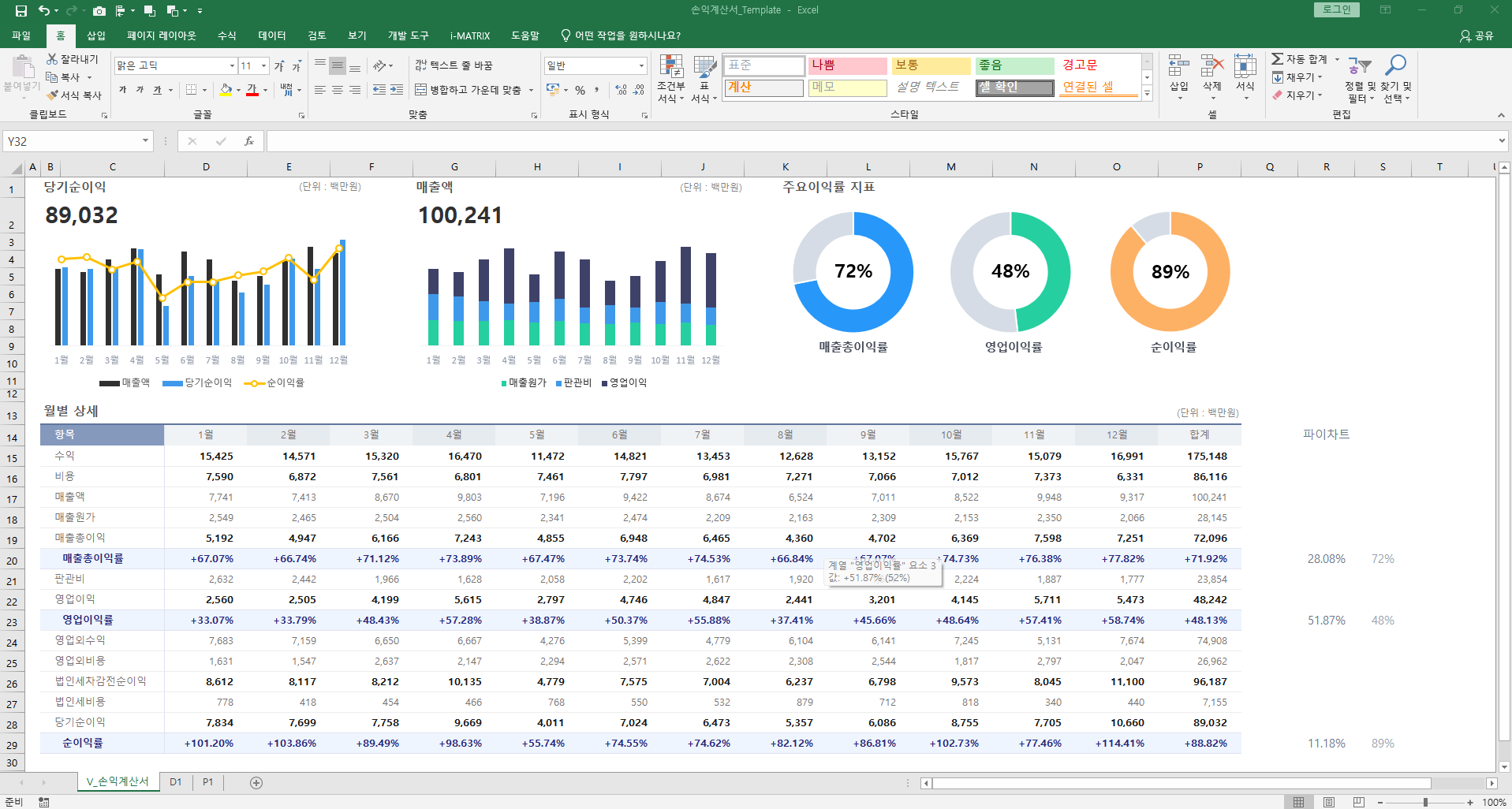Viewport: 1512px width, 809px height.
Task: Click the 로그인 sign-in button
Action: [1336, 9]
